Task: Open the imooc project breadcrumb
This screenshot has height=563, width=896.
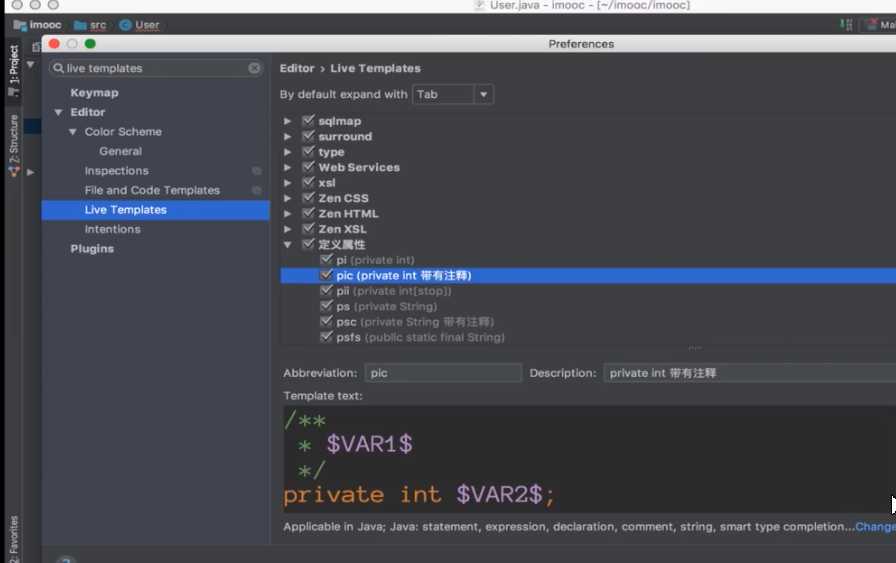Action: tap(37, 25)
